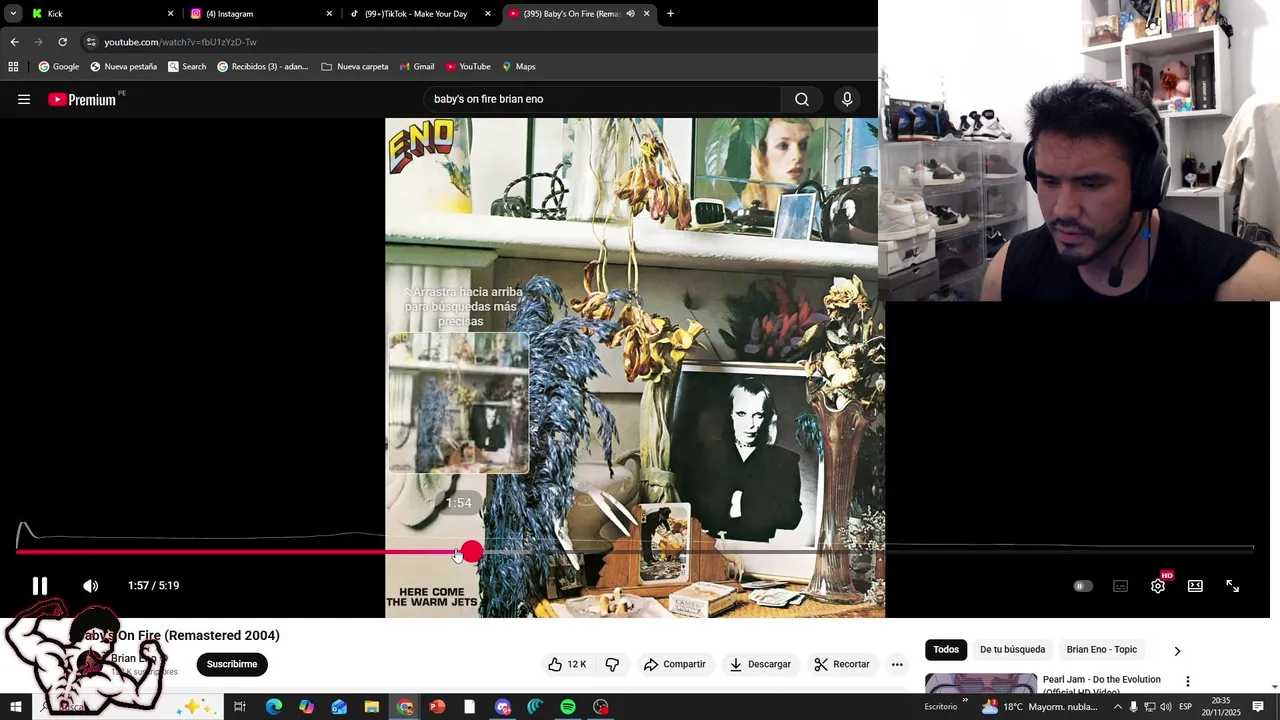Select the Brian Eno - Topic chip
Screen dimensions: 1280x720
[1101, 650]
